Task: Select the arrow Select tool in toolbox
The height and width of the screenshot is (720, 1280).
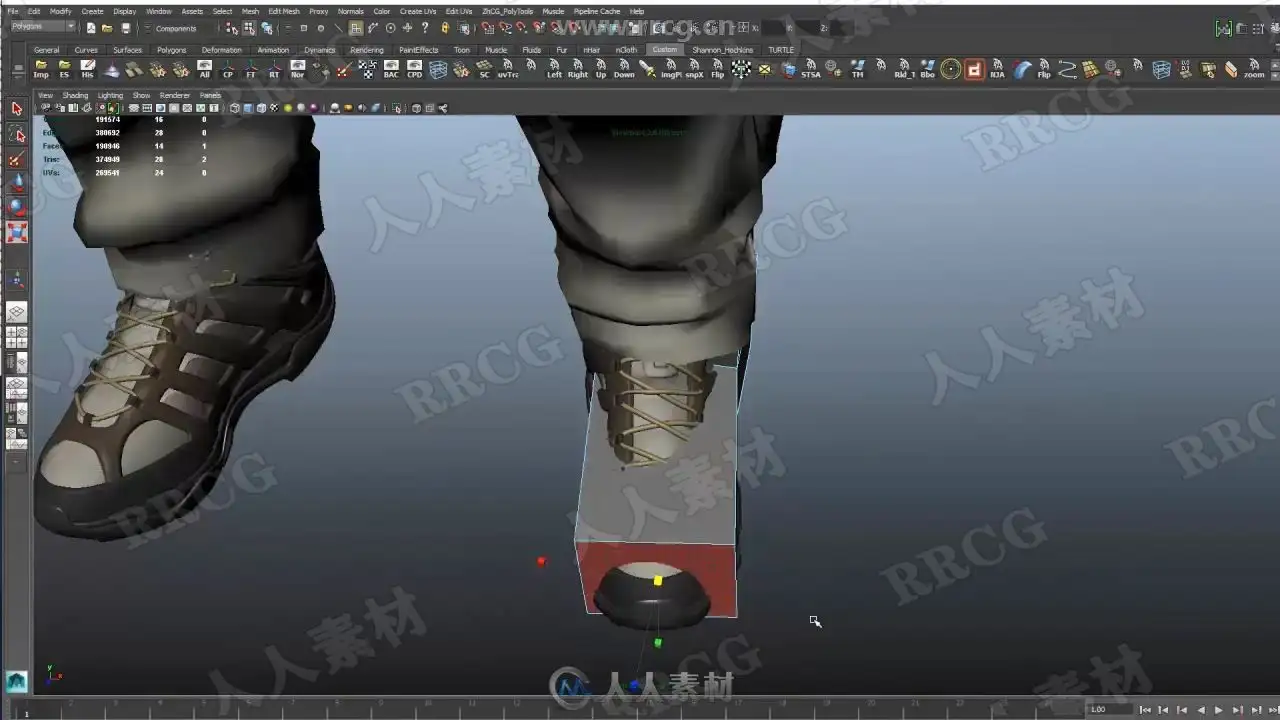Action: [17, 109]
